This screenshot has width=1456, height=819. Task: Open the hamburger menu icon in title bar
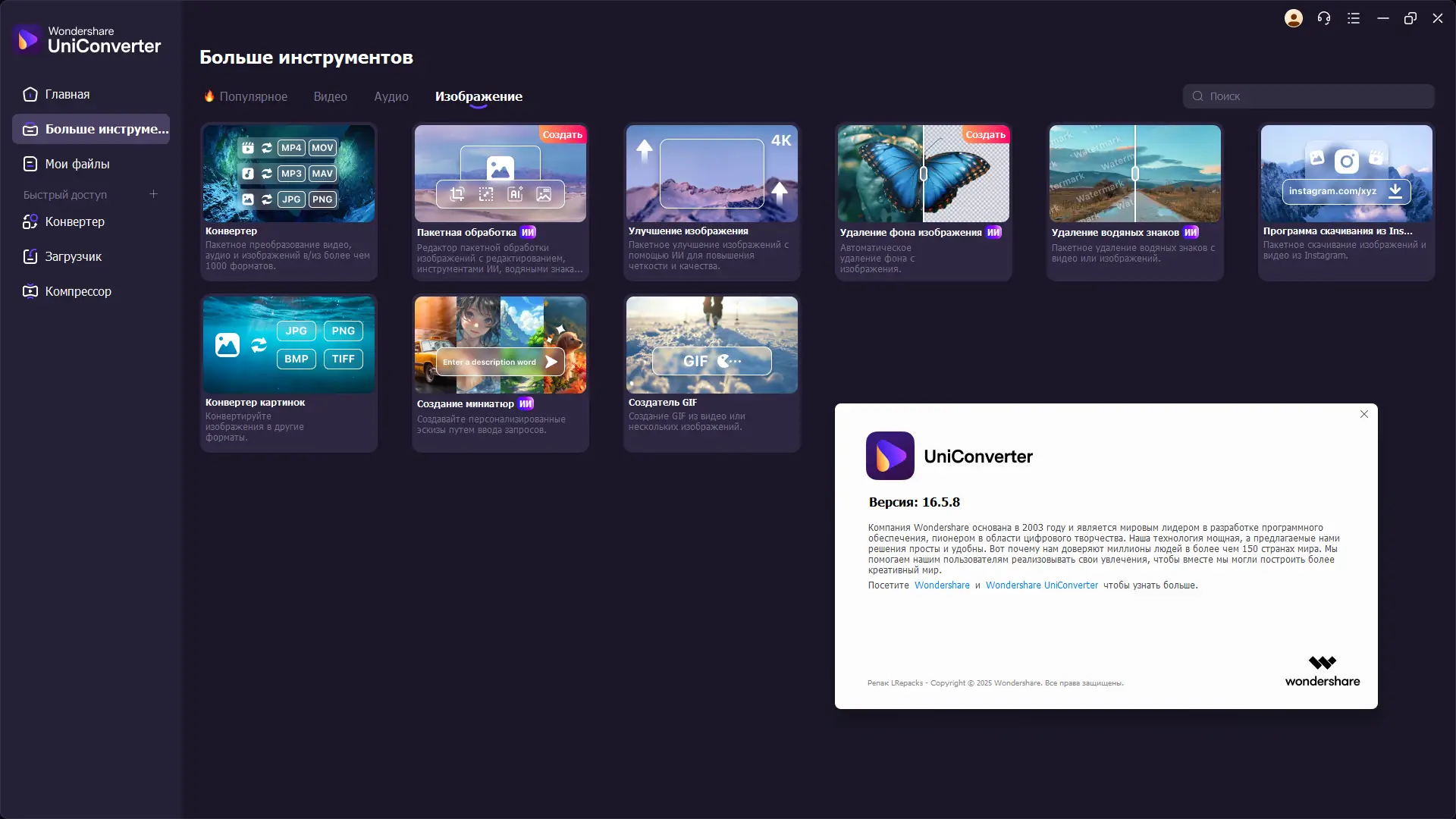tap(1354, 18)
